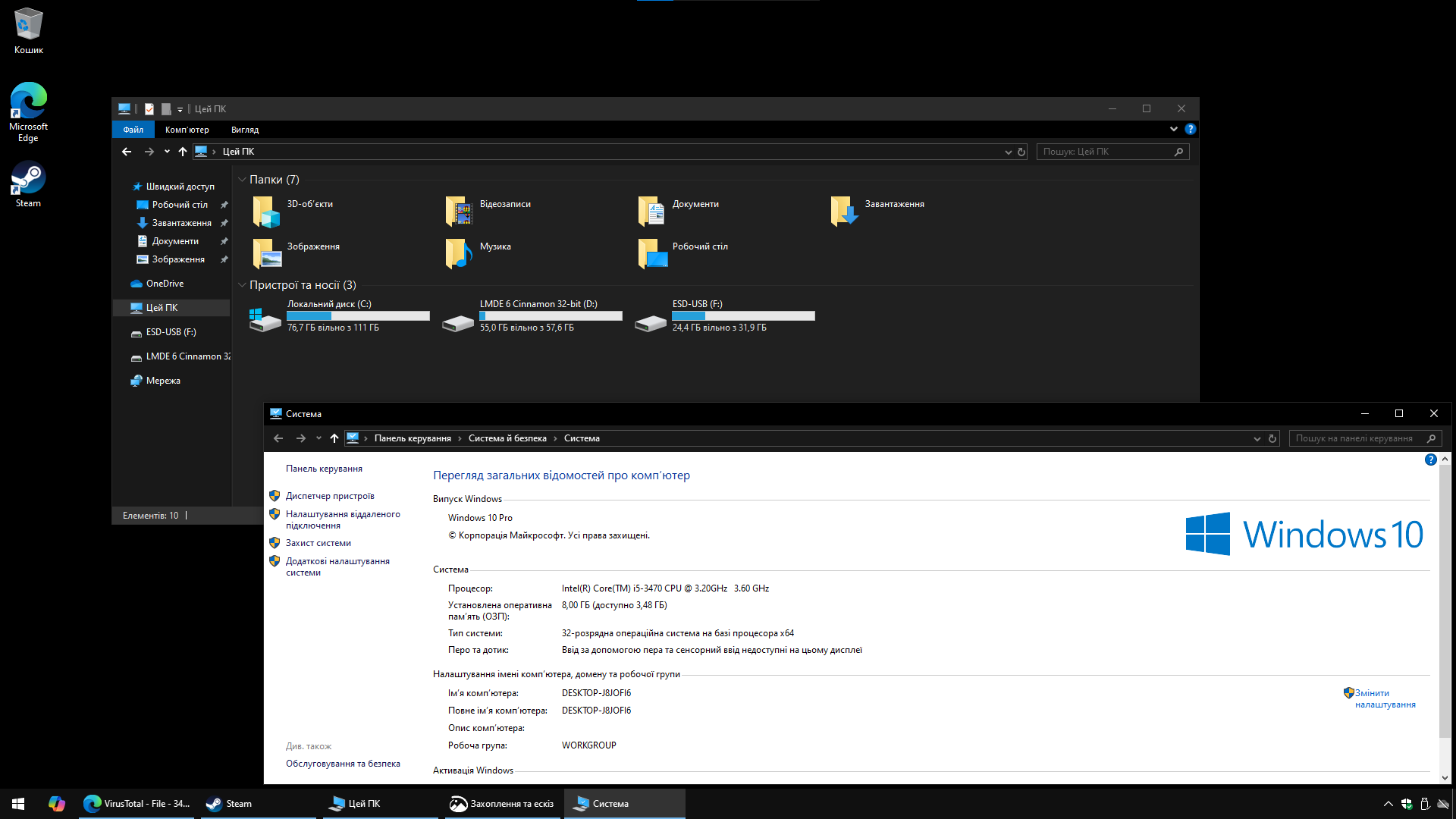This screenshot has height=819, width=1456.
Task: Open Security and Maintenance link
Action: coord(343,764)
